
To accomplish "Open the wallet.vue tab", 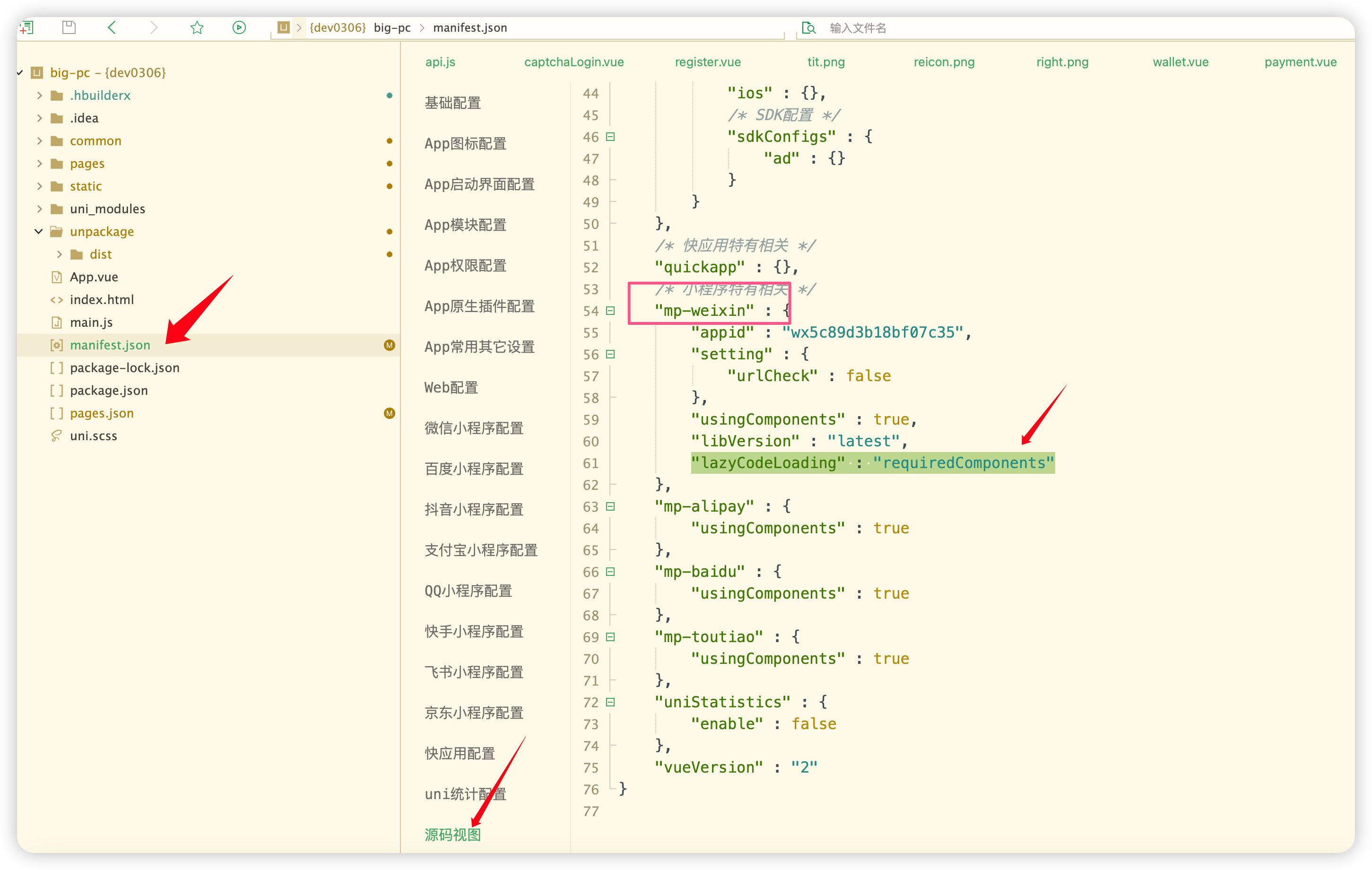I will (1180, 62).
